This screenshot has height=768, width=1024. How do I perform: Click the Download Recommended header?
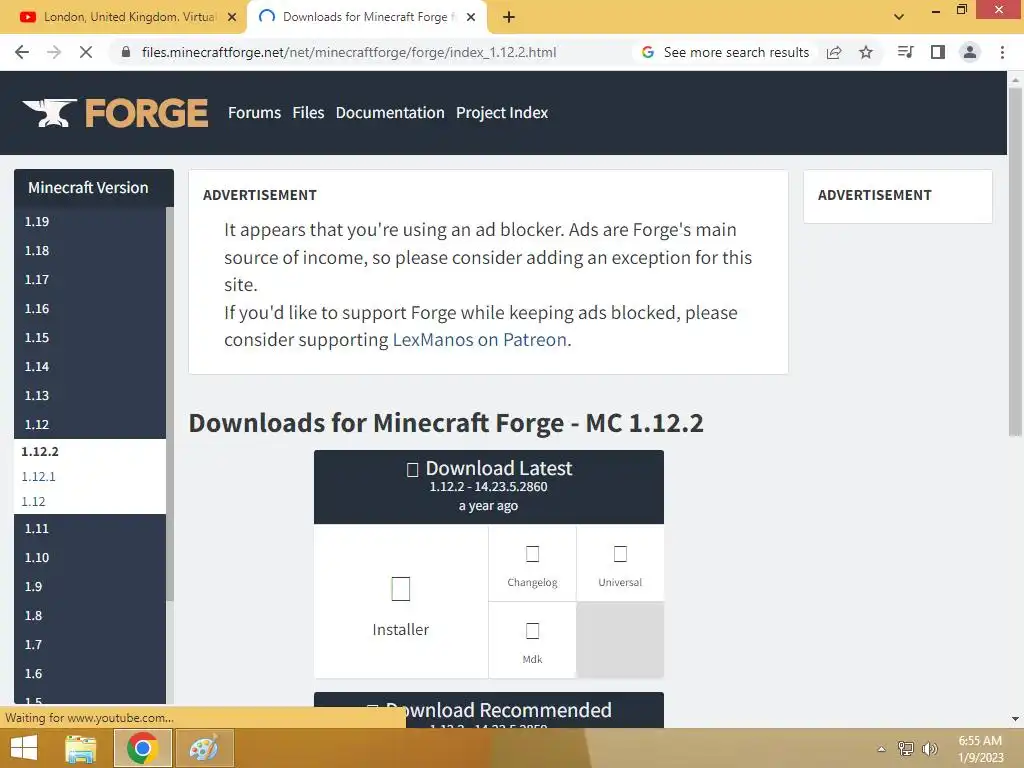click(x=488, y=710)
